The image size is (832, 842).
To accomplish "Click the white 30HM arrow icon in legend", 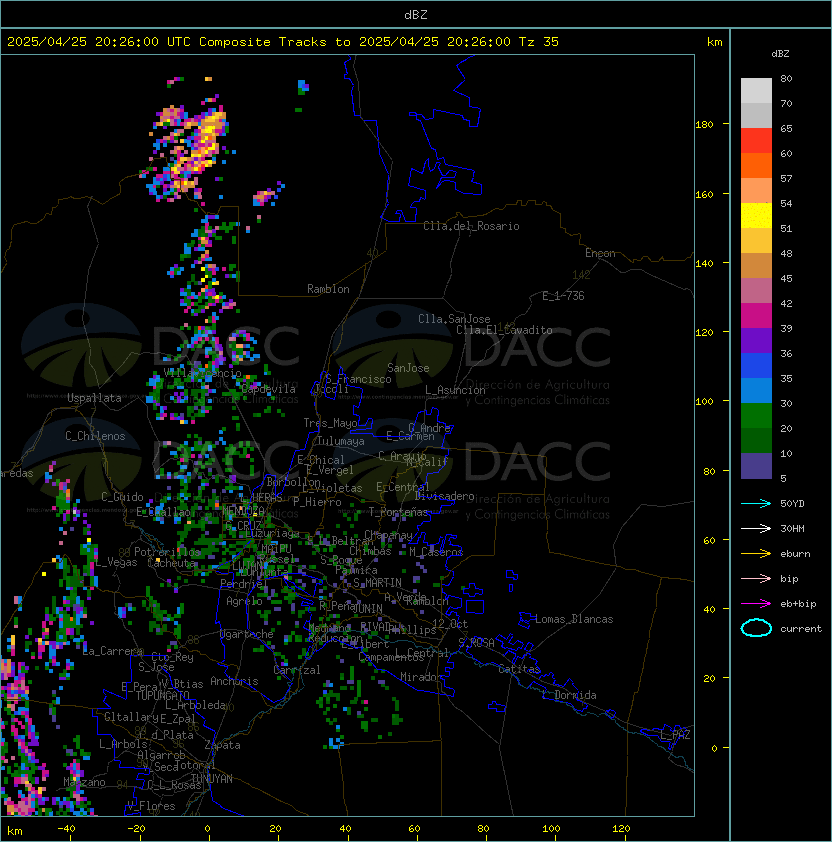I will [756, 528].
